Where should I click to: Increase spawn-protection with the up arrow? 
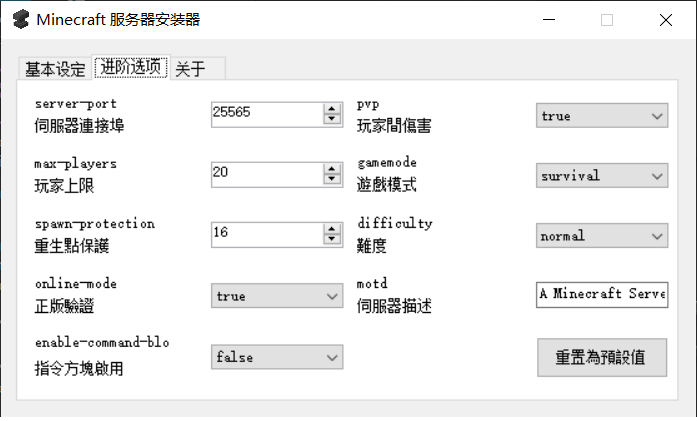332,229
